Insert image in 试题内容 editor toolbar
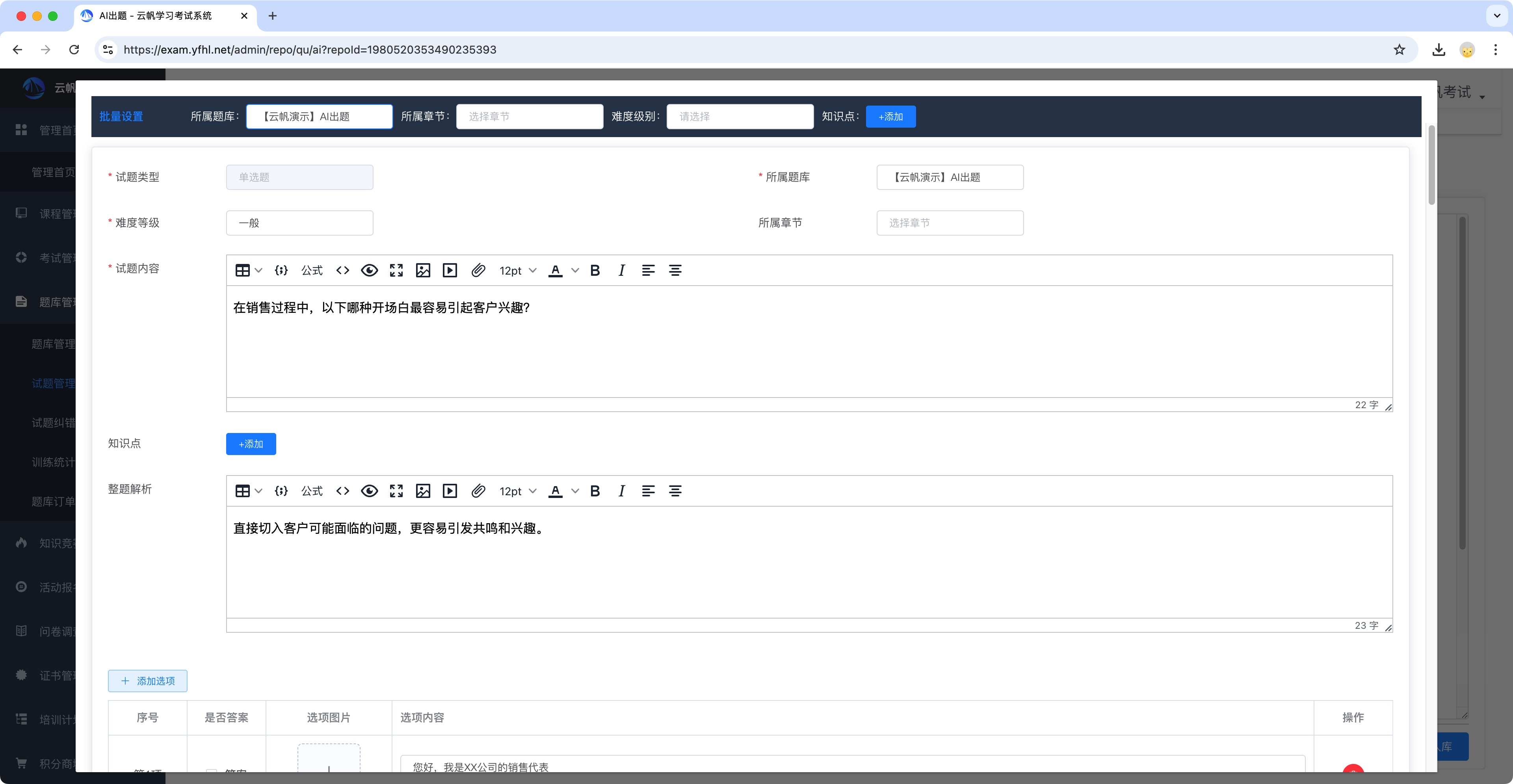This screenshot has height=784, width=1513. [423, 270]
